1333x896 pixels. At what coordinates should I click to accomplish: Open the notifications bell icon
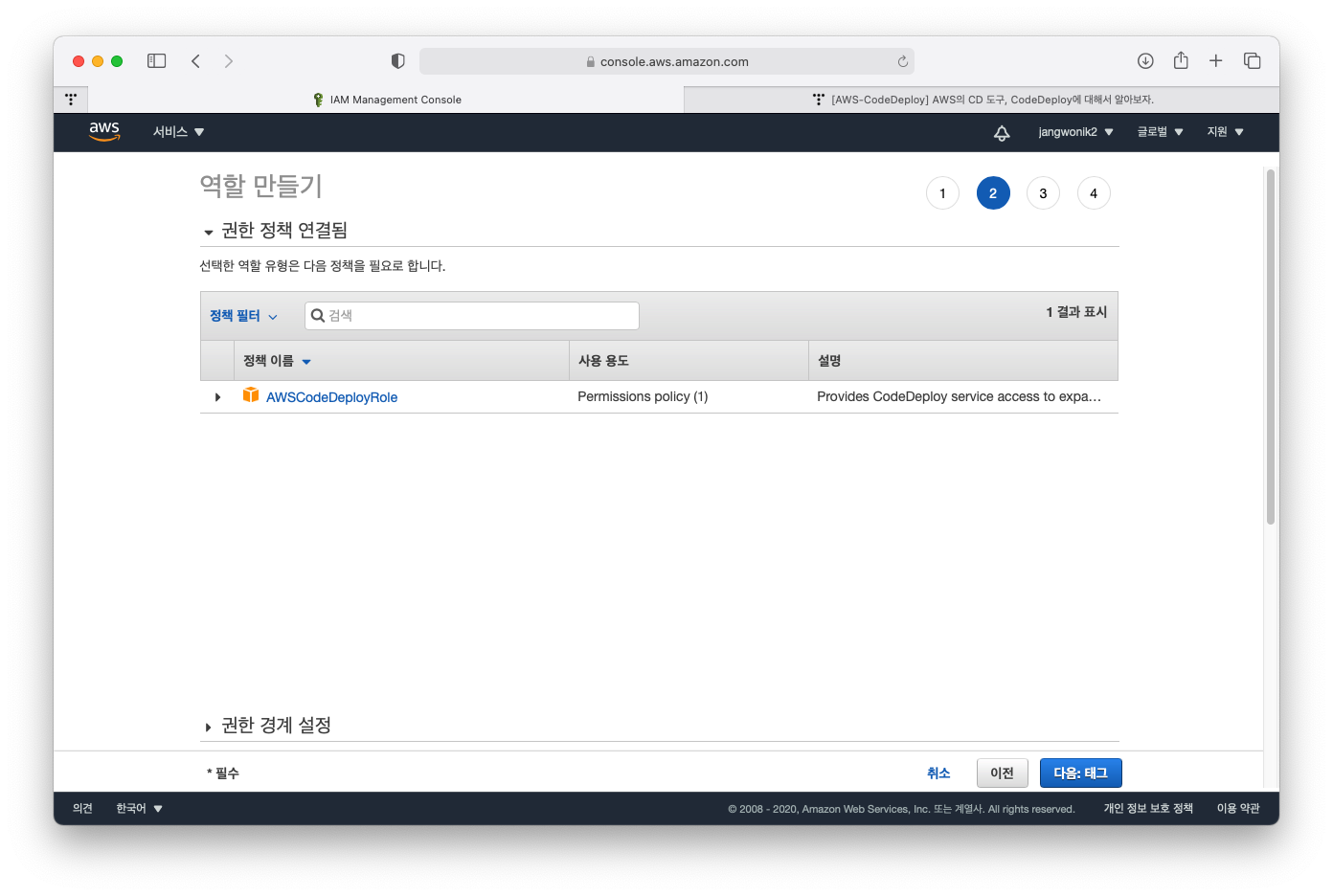click(x=1002, y=133)
